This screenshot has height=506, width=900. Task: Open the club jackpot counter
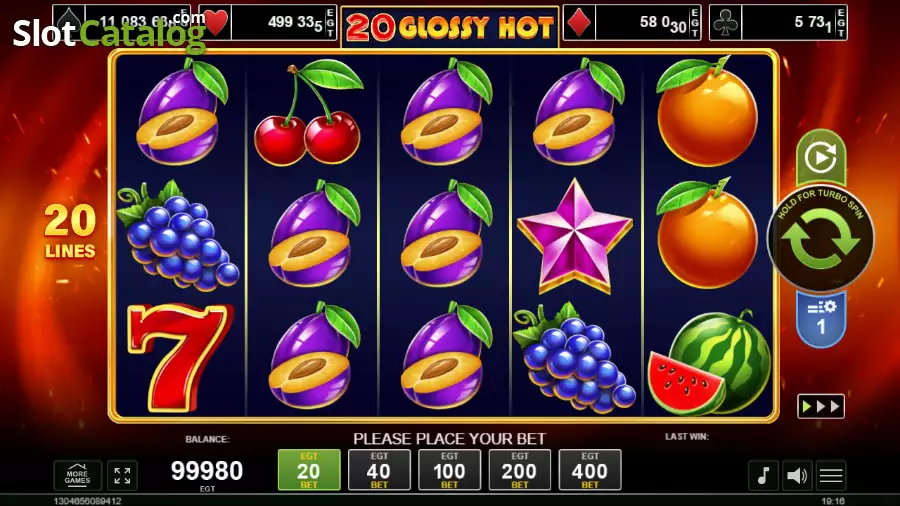click(x=778, y=22)
